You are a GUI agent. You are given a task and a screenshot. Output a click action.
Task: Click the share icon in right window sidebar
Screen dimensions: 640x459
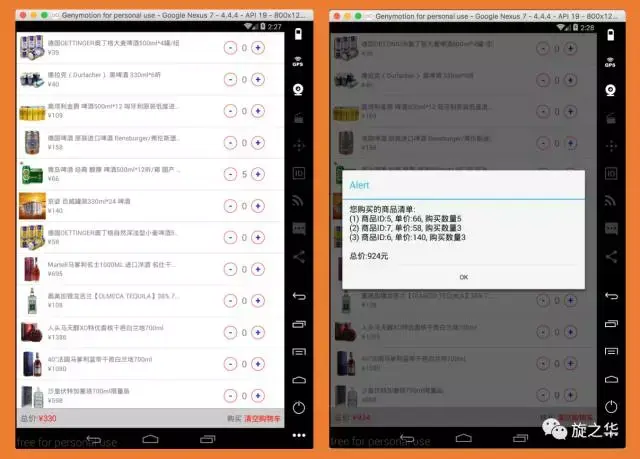click(x=611, y=257)
